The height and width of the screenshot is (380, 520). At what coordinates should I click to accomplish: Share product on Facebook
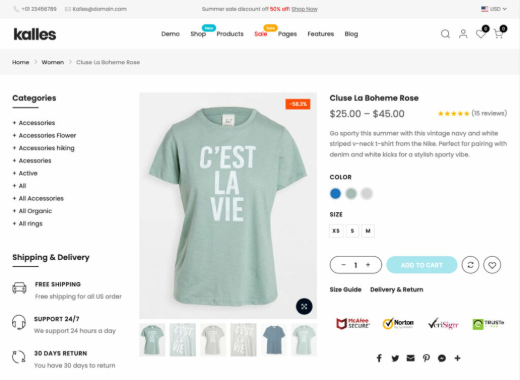click(x=379, y=358)
